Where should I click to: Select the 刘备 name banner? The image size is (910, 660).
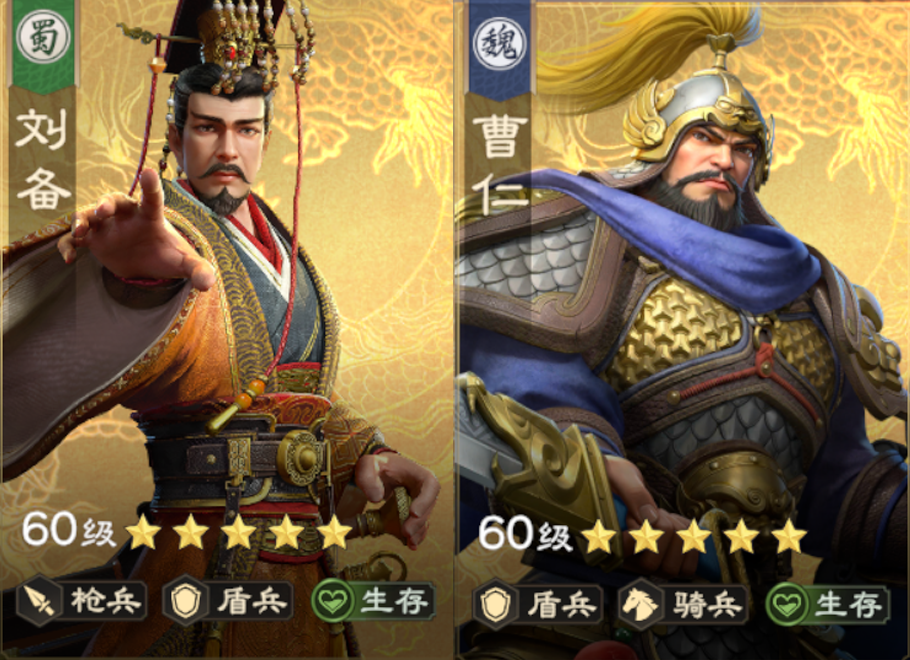click(44, 160)
